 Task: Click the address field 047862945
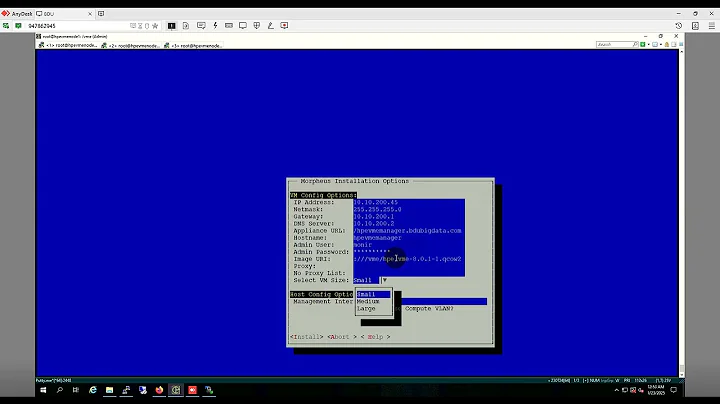coord(76,26)
